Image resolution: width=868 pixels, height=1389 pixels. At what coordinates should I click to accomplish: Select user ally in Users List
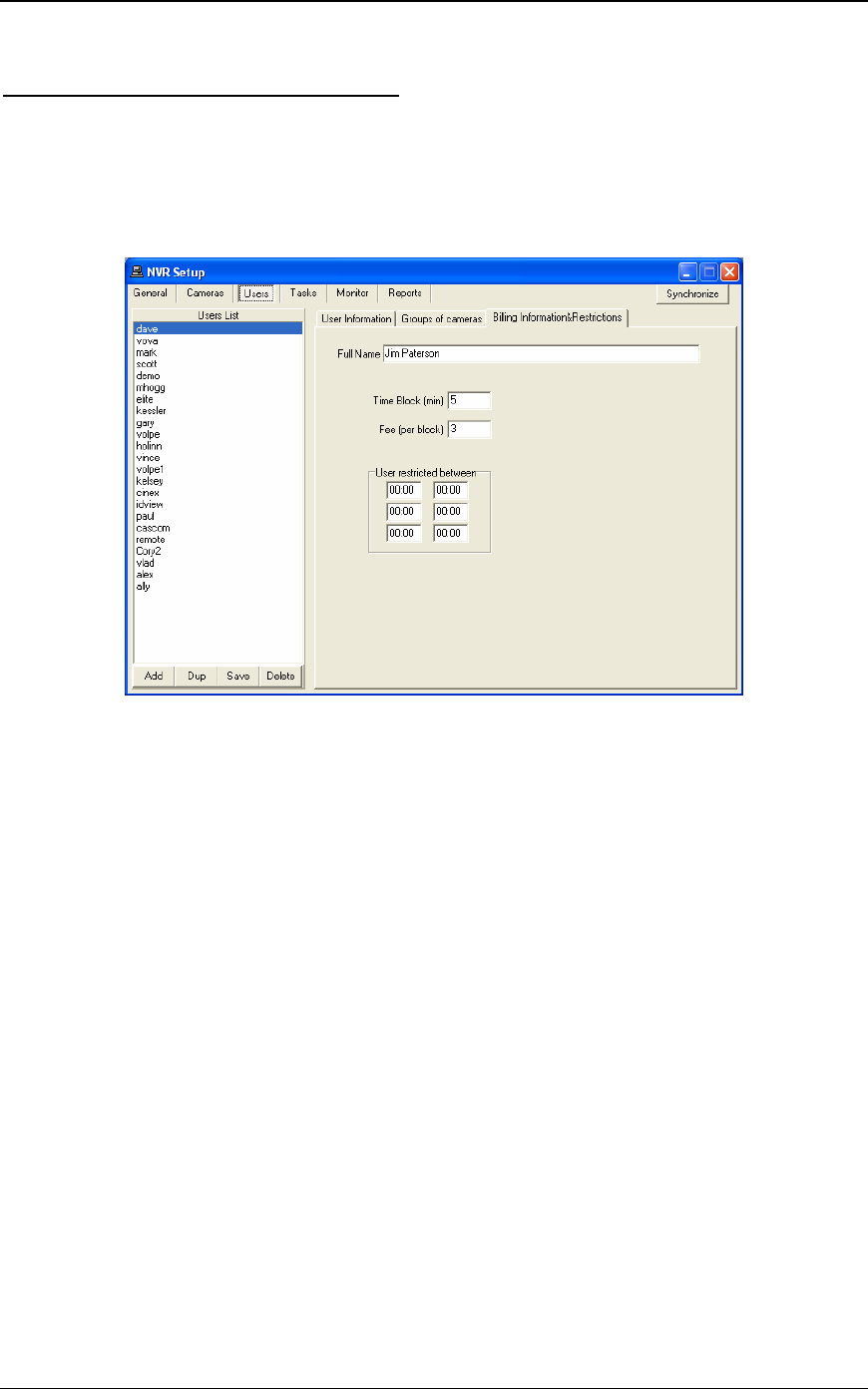tap(217, 587)
